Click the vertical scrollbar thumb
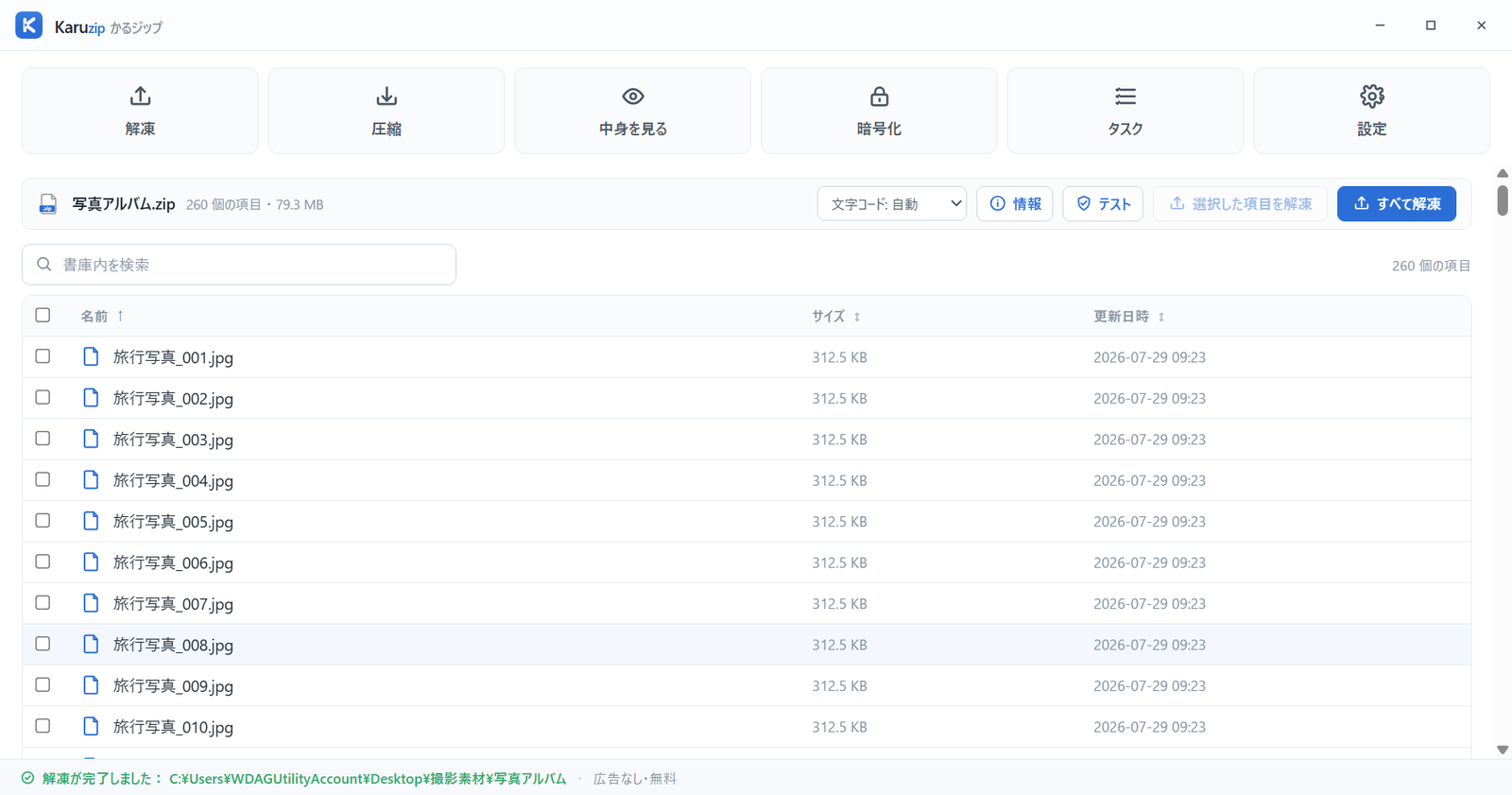1512x795 pixels. [1503, 200]
